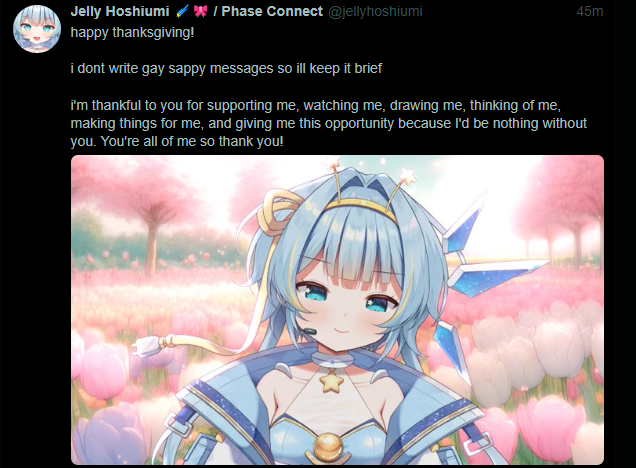The image size is (636, 468).
Task: Click the 'happy thanksgiving!' text line
Action: tap(133, 32)
